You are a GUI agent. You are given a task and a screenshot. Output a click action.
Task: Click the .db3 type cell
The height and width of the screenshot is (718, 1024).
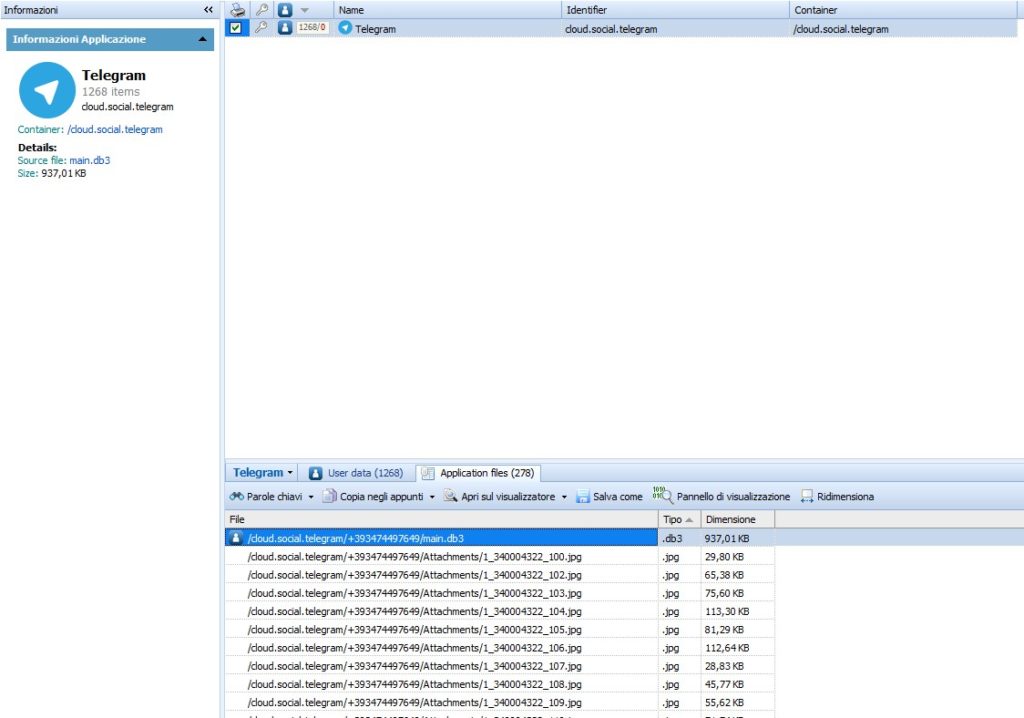(x=680, y=538)
